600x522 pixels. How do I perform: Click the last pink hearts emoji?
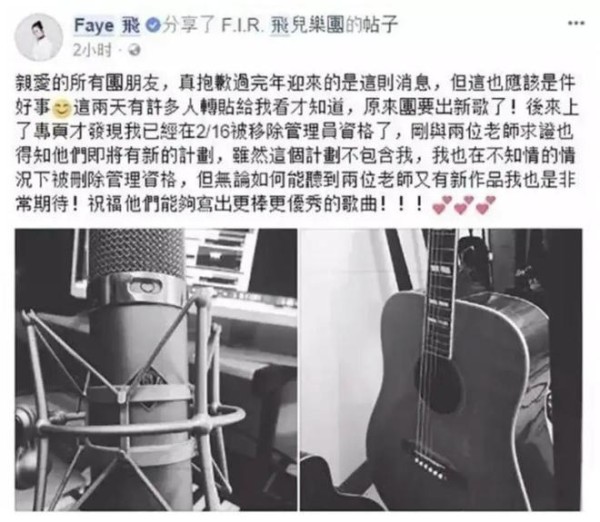click(486, 204)
